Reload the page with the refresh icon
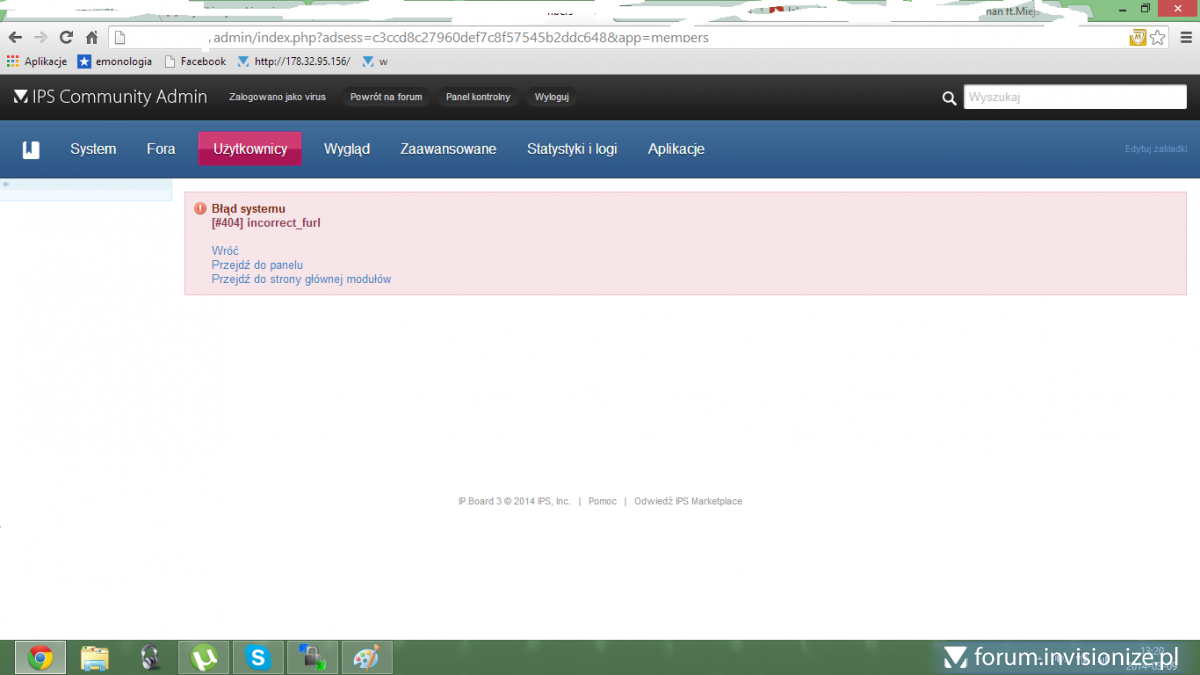Image resolution: width=1200 pixels, height=675 pixels. pos(66,38)
